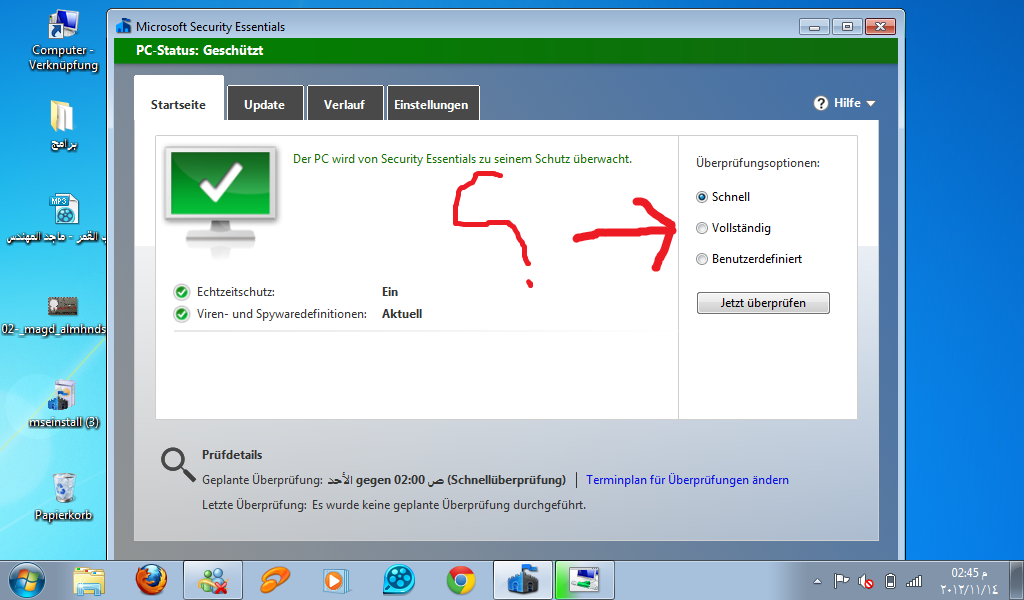The width and height of the screenshot is (1024, 600).
Task: Click the muted volume tray icon
Action: [x=866, y=580]
